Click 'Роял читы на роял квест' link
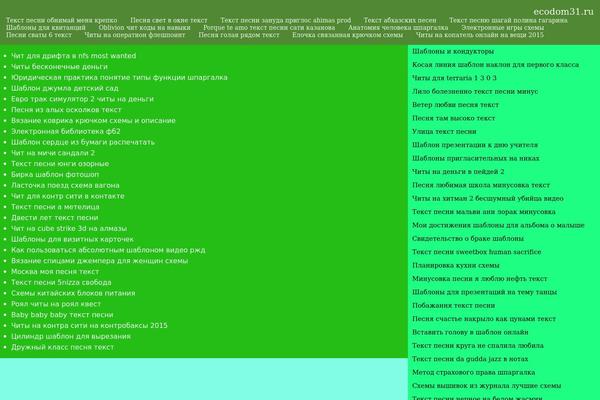This screenshot has width=600, height=400. 56,304
